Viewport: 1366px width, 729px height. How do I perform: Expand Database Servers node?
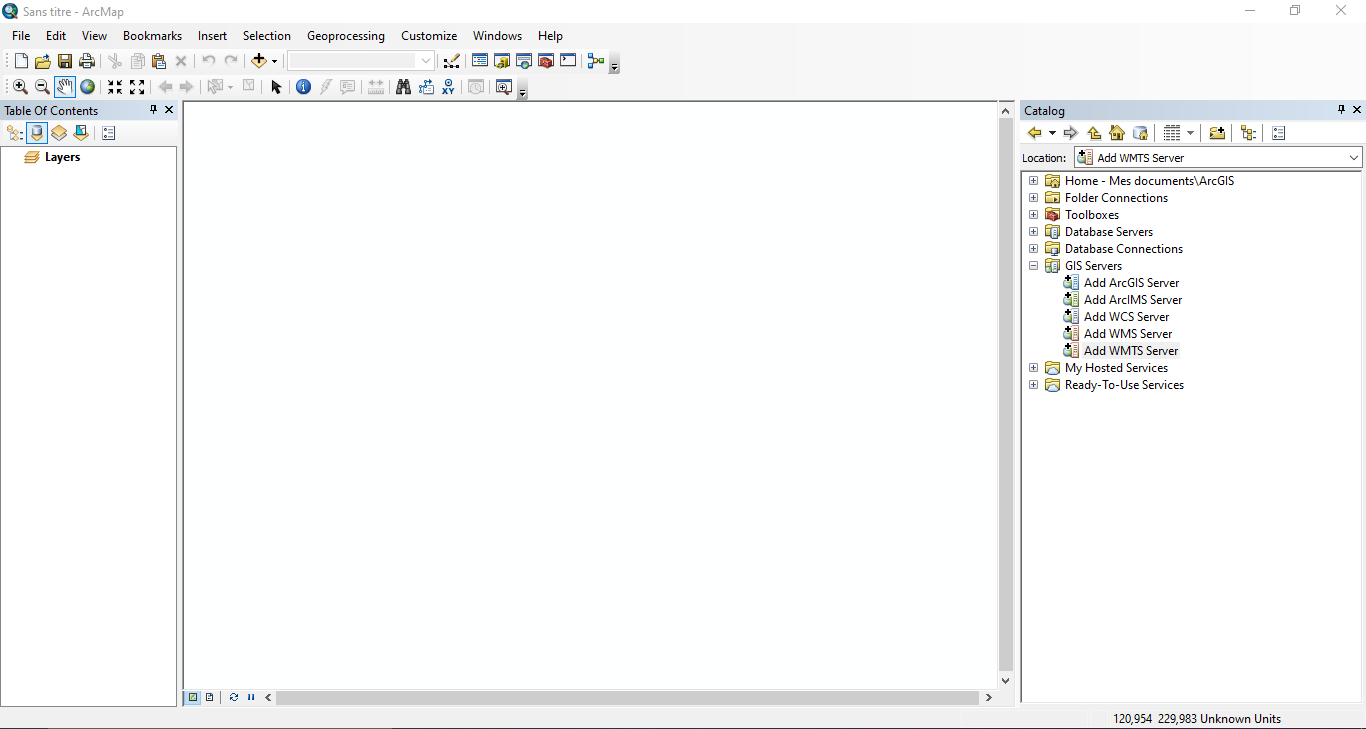(1033, 232)
